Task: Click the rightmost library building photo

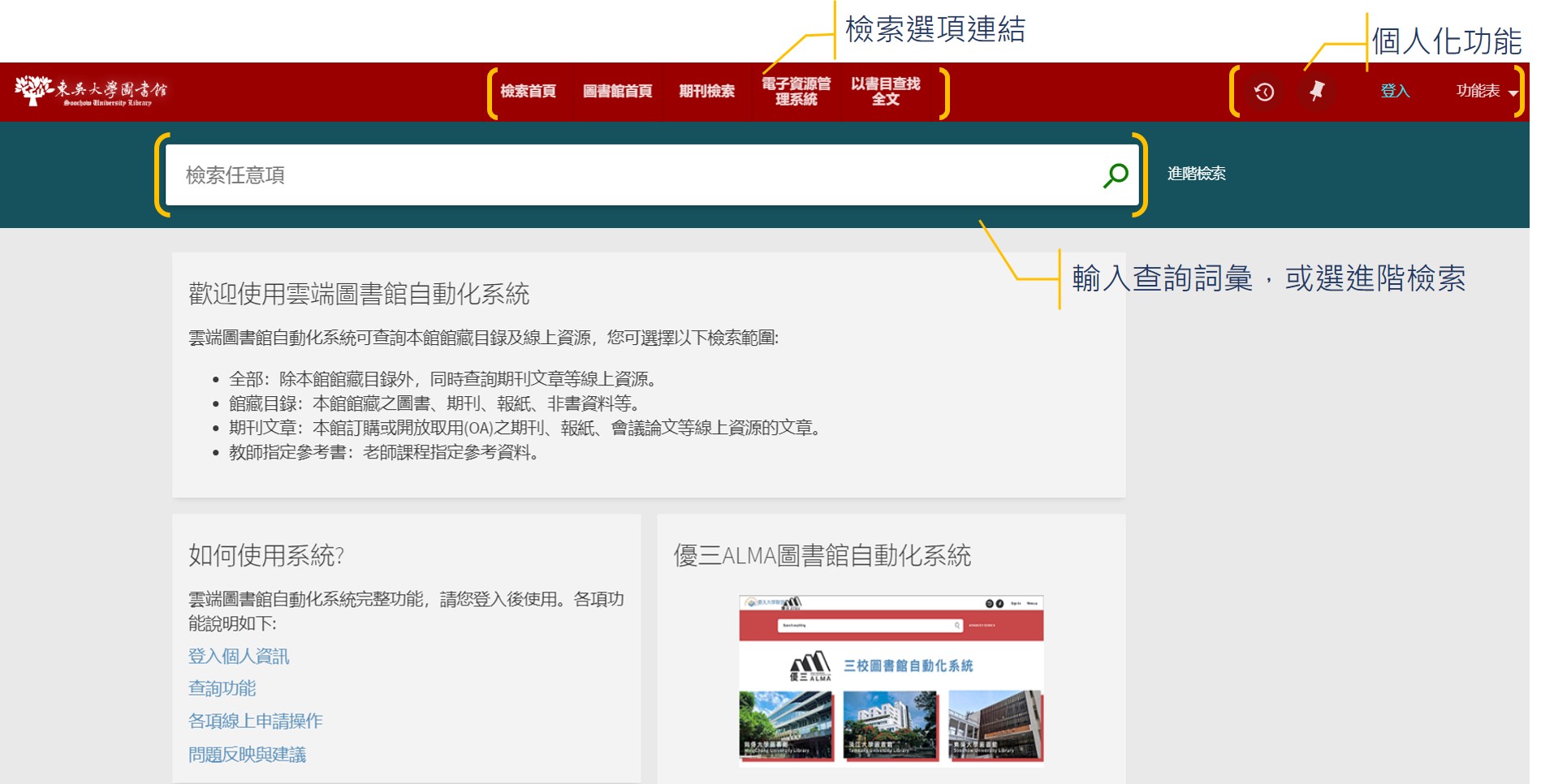Action: click(995, 725)
